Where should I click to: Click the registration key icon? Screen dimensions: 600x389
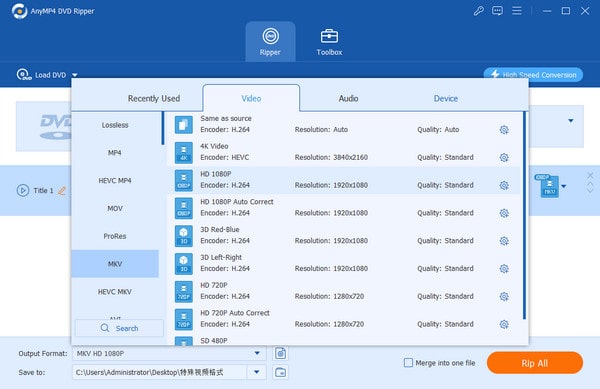coord(478,11)
